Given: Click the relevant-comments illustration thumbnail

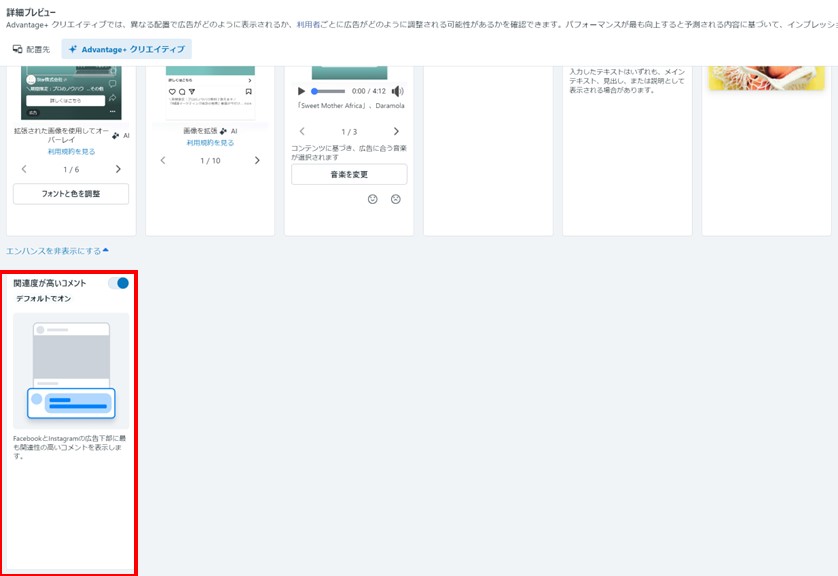Looking at the screenshot, I should [x=71, y=371].
